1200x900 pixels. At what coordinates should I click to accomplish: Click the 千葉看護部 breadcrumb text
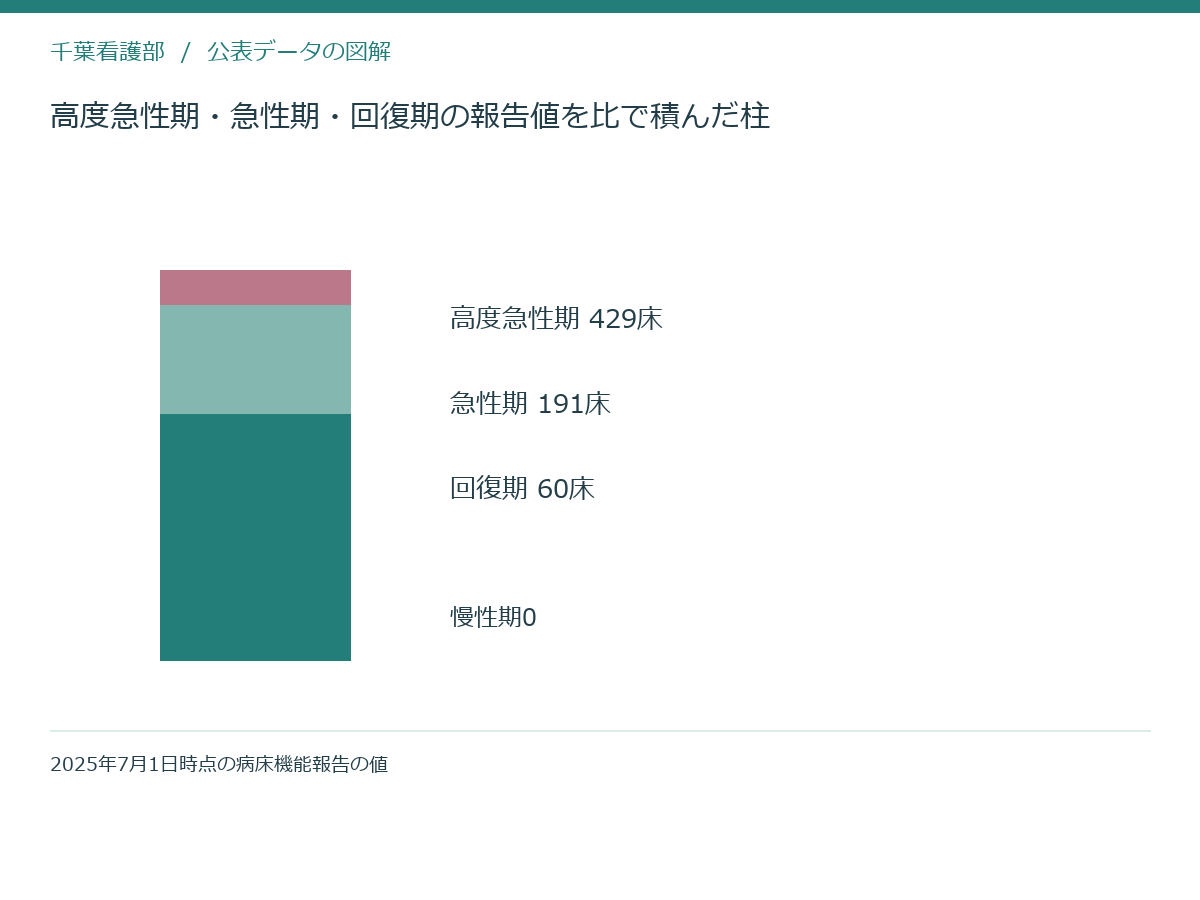pos(107,52)
